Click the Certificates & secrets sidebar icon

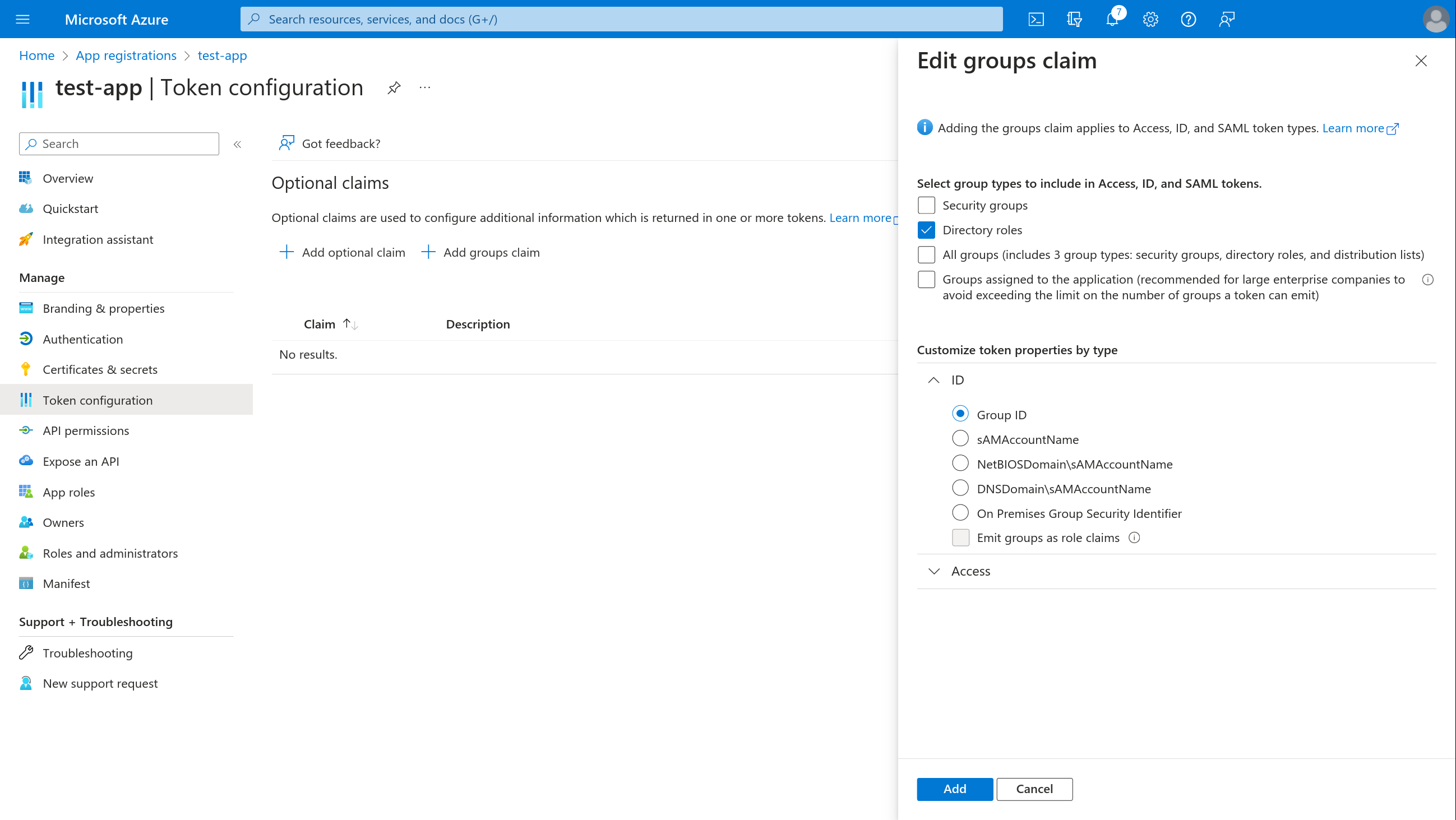[27, 369]
